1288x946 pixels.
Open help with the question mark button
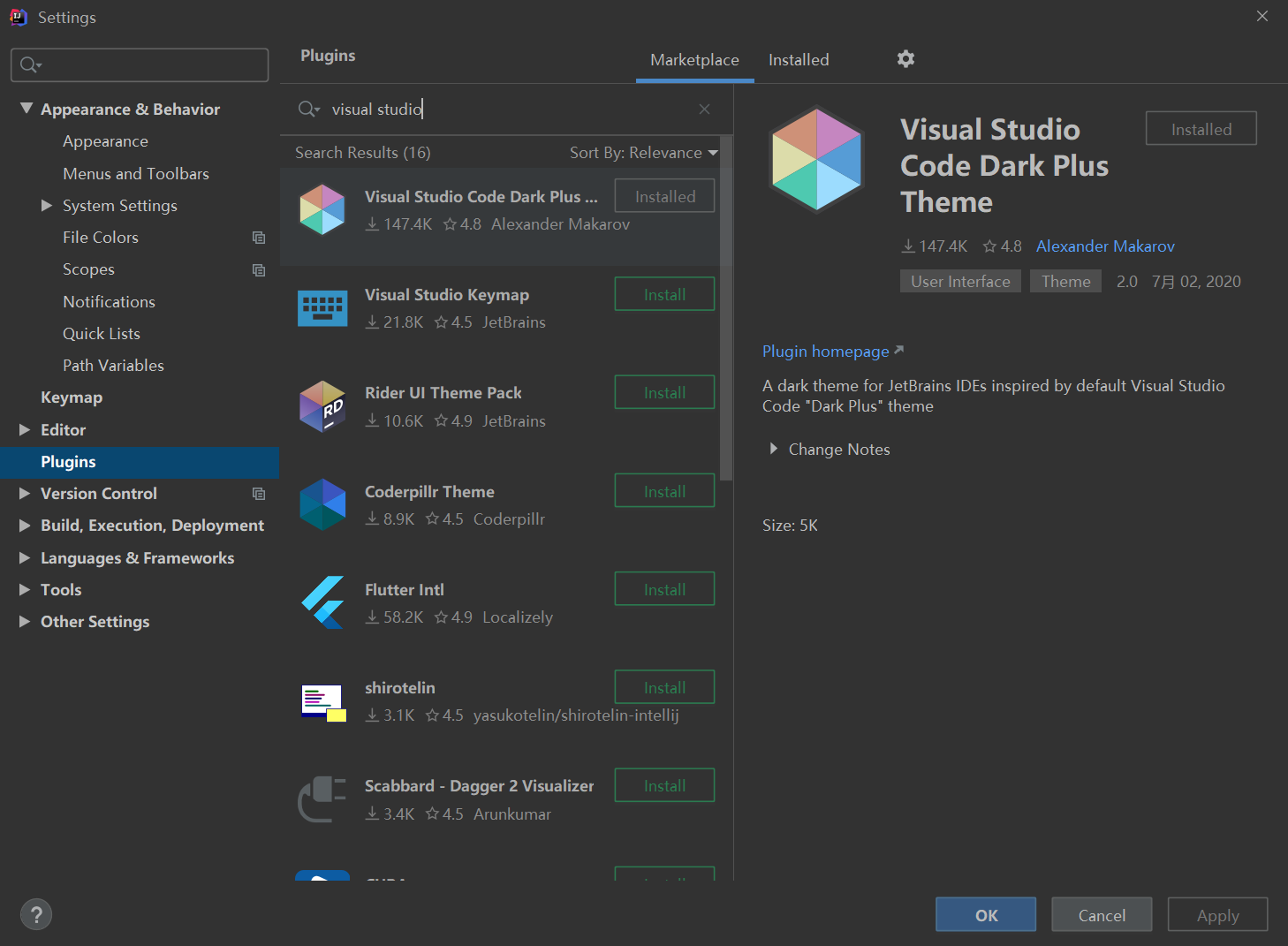point(36,914)
